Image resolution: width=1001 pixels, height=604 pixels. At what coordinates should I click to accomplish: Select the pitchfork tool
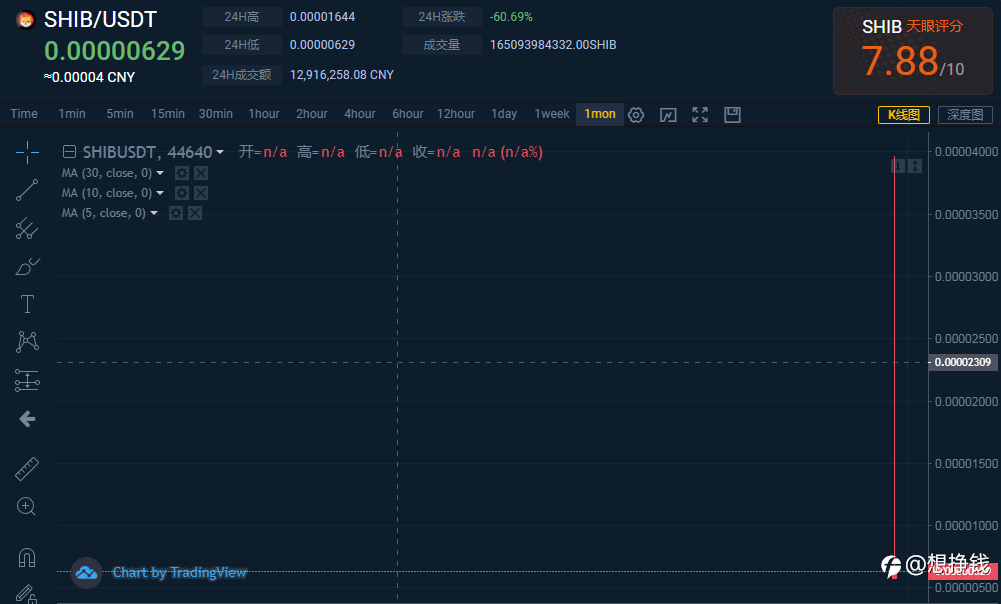(27, 229)
